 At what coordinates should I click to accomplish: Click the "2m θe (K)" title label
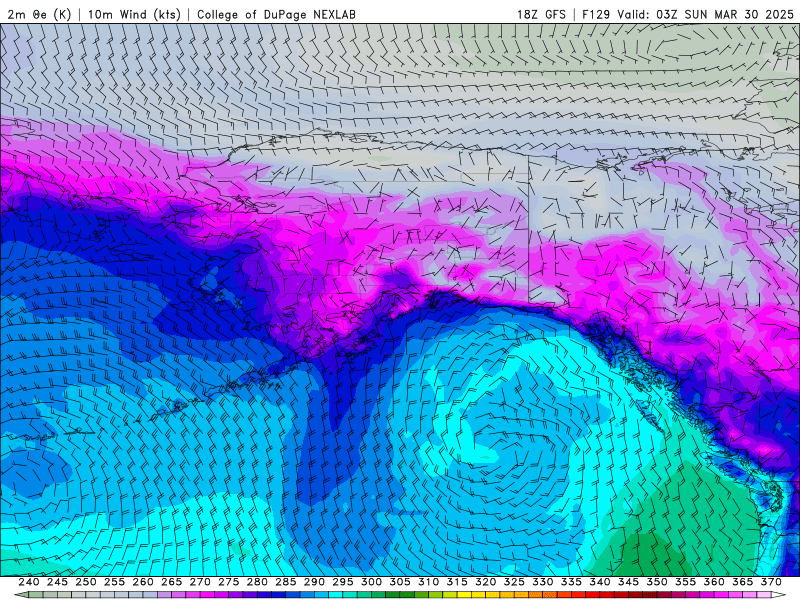tap(39, 14)
